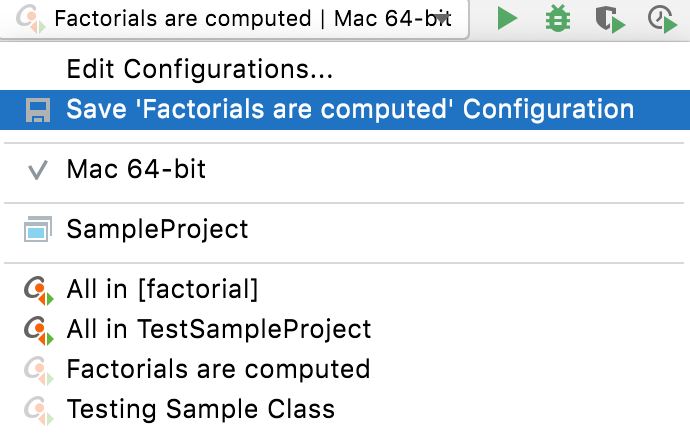Open Edit Configurations...

[x=199, y=70]
